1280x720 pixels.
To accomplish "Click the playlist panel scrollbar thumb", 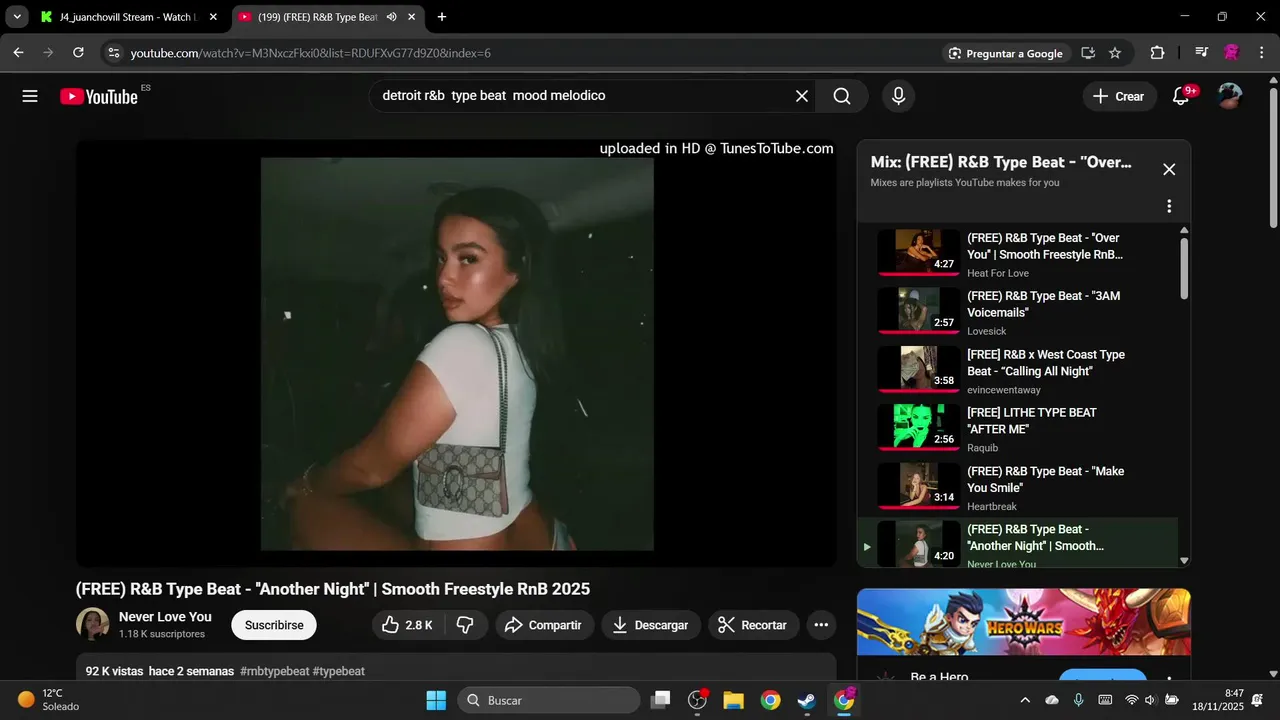I will pos(1185,267).
